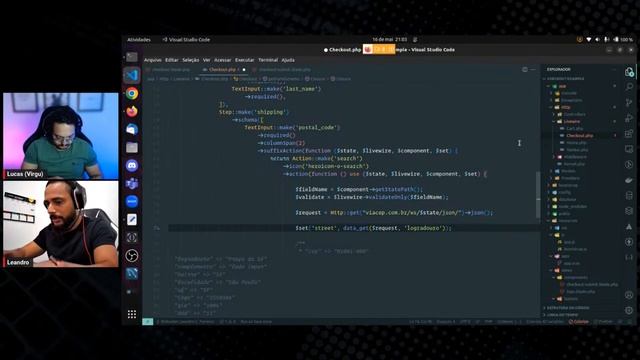Open the Arquivos menu

pos(153,60)
